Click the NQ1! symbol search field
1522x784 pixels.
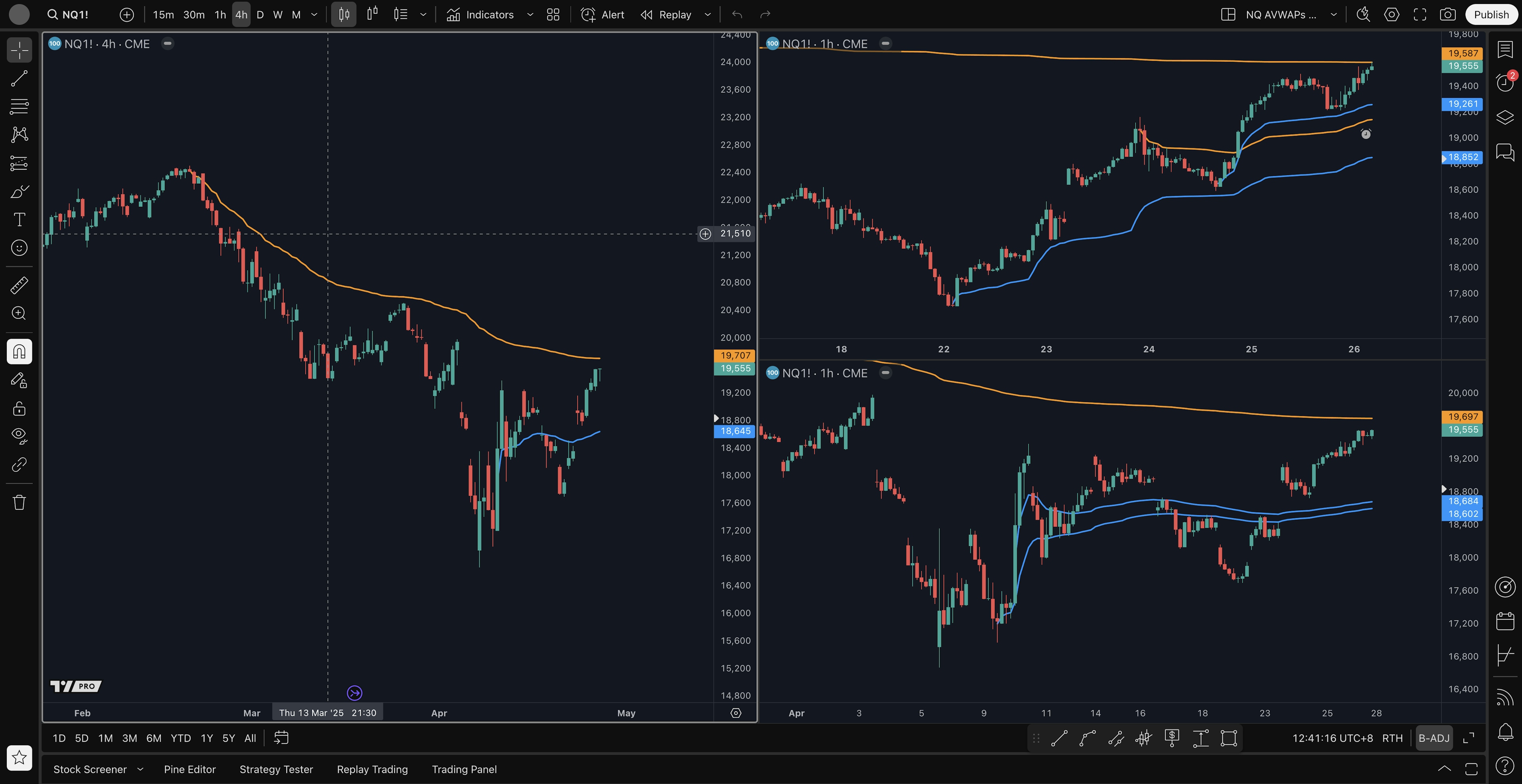[75, 15]
